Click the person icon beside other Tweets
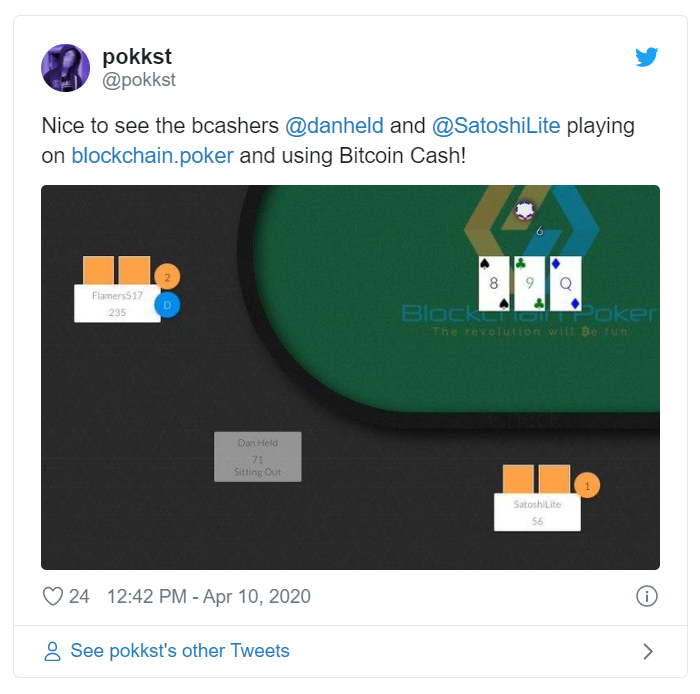 (x=52, y=651)
